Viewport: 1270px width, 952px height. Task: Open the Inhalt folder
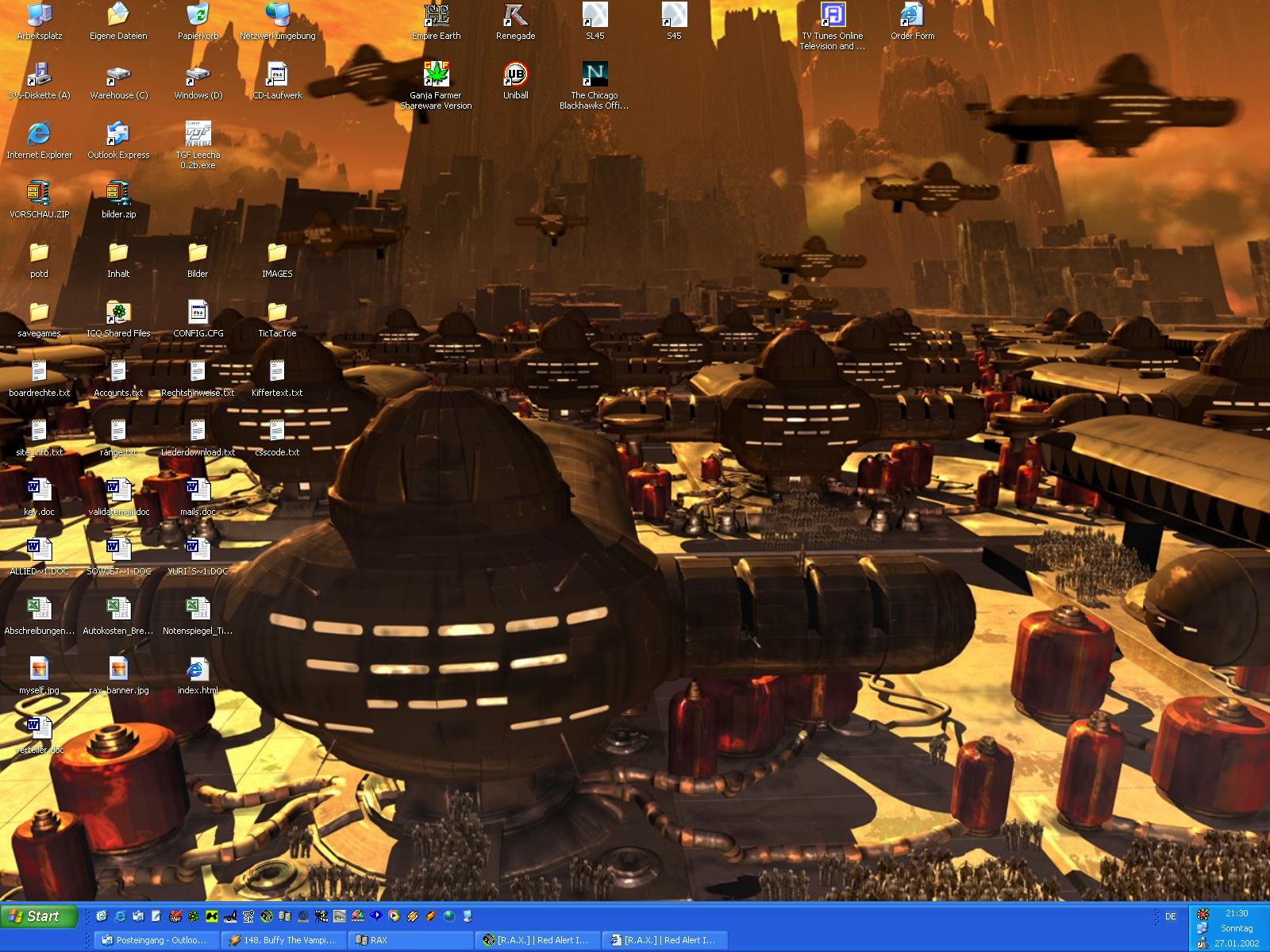tap(118, 260)
